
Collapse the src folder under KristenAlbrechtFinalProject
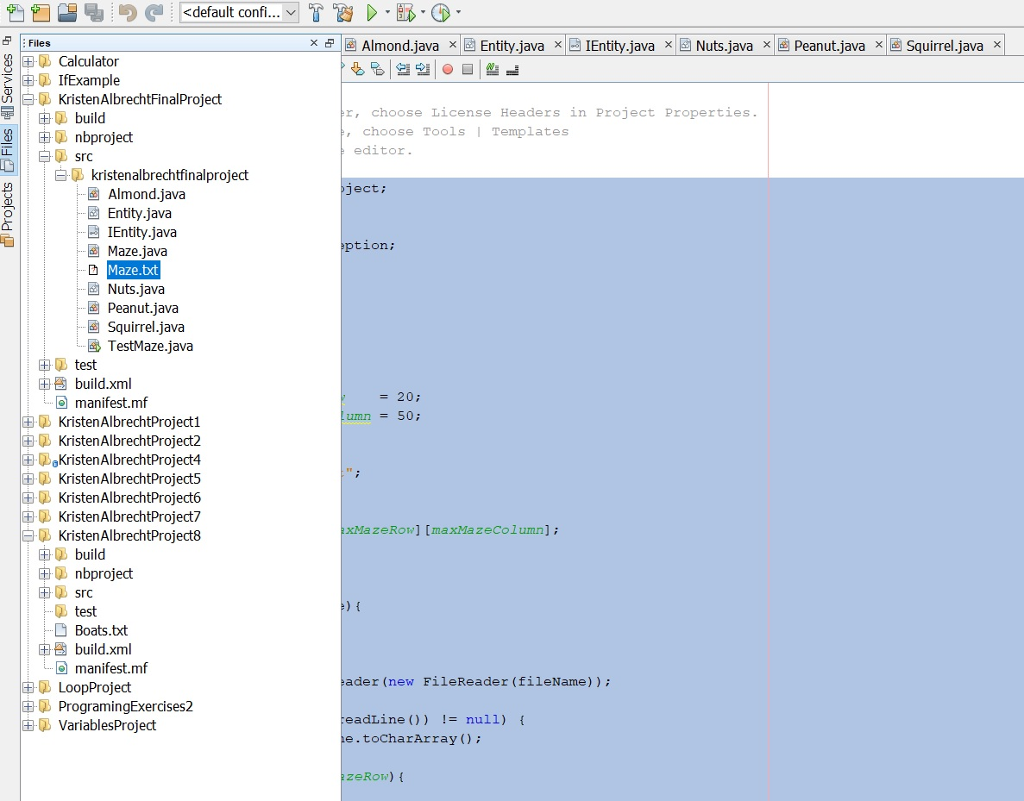44,156
